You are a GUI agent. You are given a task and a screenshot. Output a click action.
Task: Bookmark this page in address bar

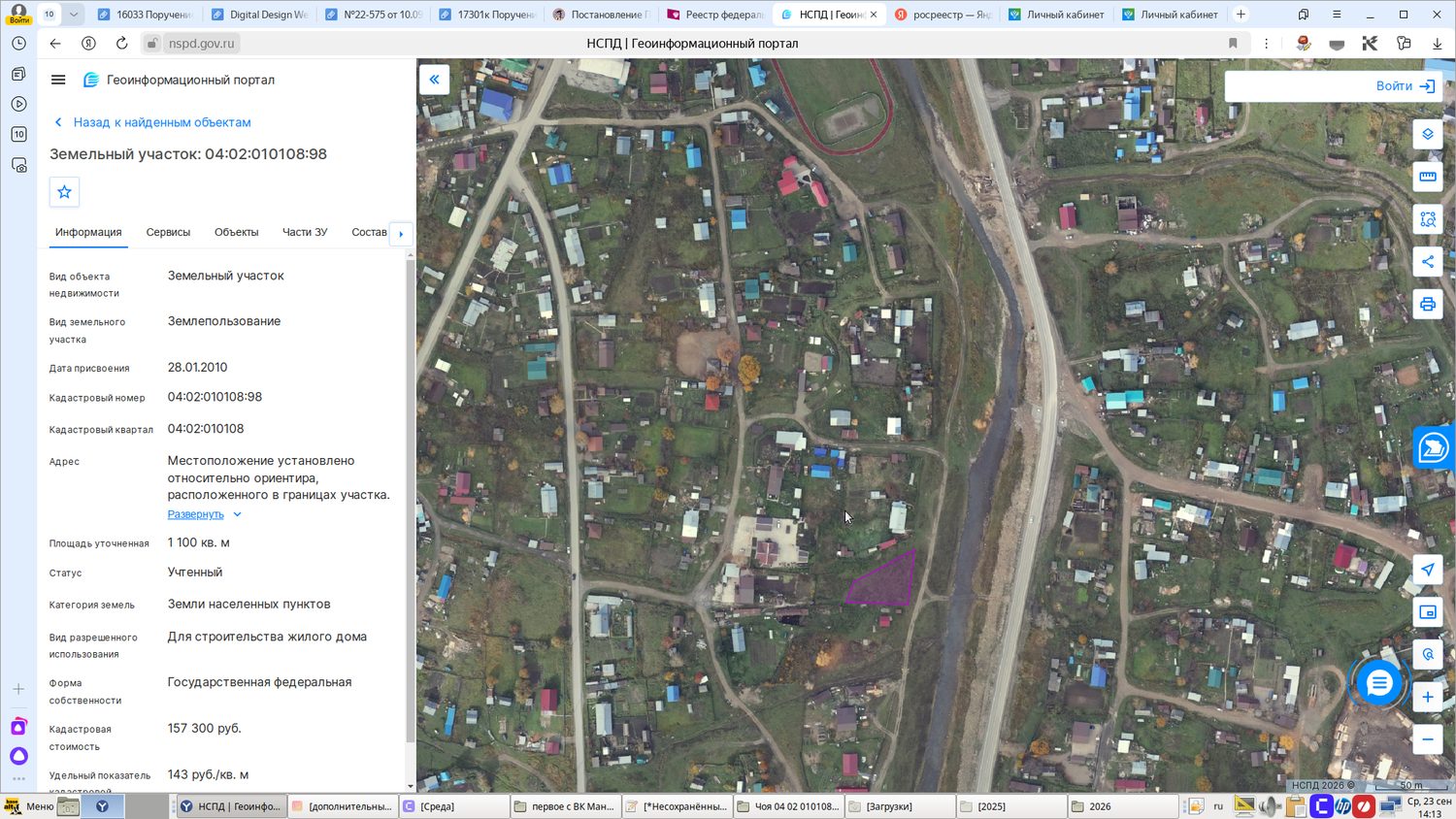1233,43
